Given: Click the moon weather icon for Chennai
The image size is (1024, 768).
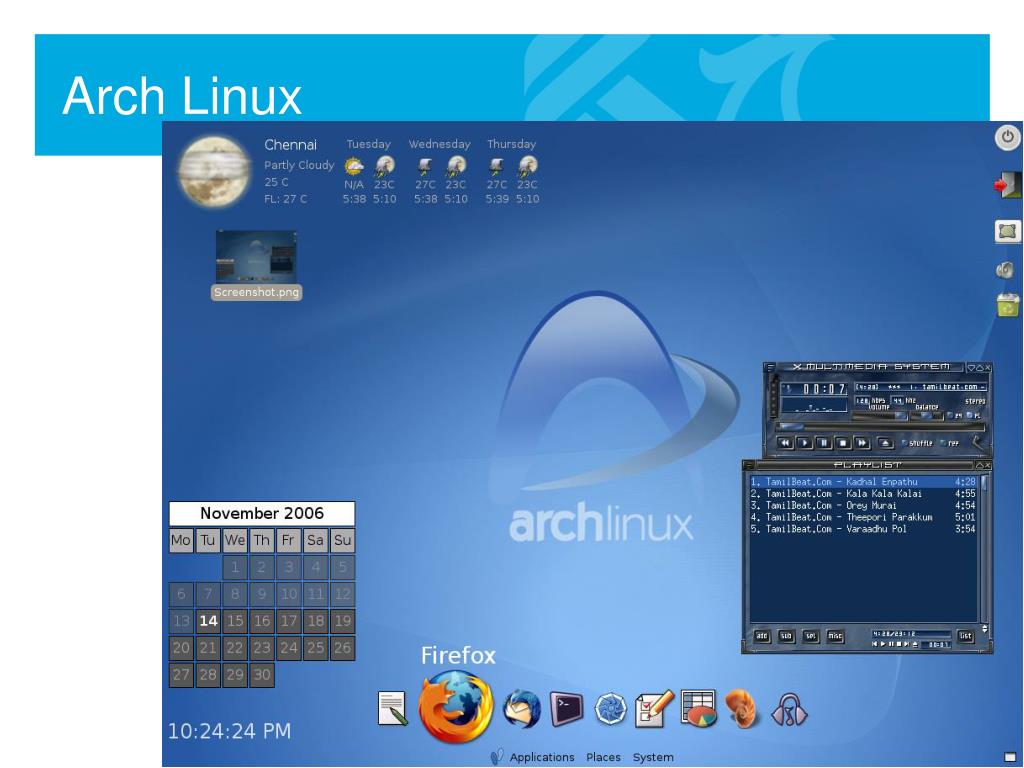Looking at the screenshot, I should click(214, 171).
